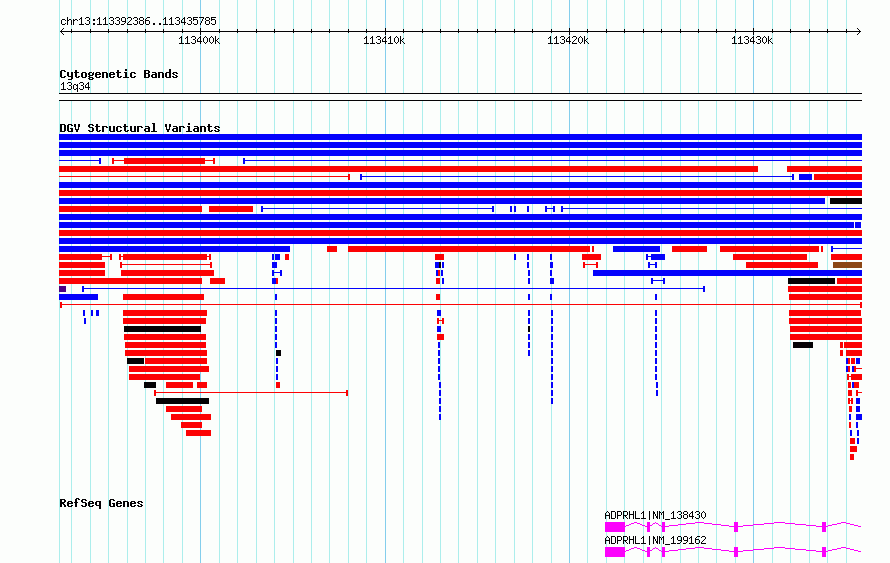Select the RefSeq Genes track title
This screenshot has width=890, height=563.
101,503
